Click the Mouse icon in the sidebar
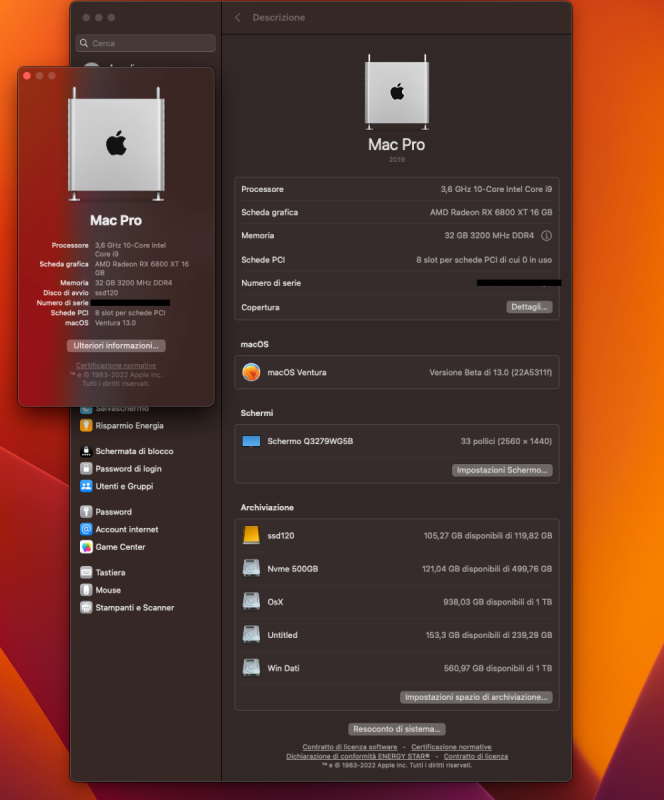This screenshot has width=664, height=800. pyautogui.click(x=86, y=590)
